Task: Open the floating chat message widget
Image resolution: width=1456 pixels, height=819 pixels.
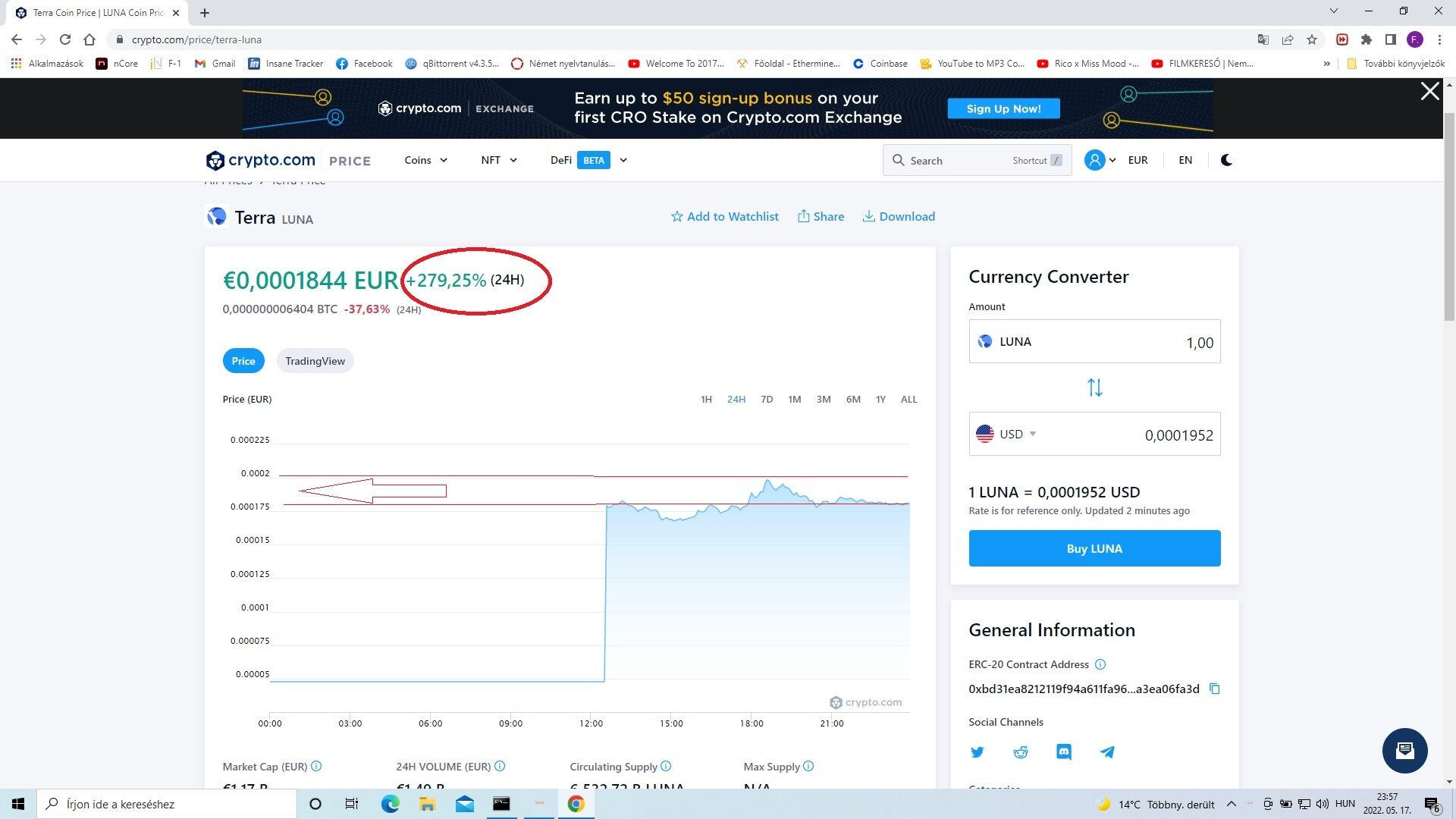Action: click(1404, 751)
